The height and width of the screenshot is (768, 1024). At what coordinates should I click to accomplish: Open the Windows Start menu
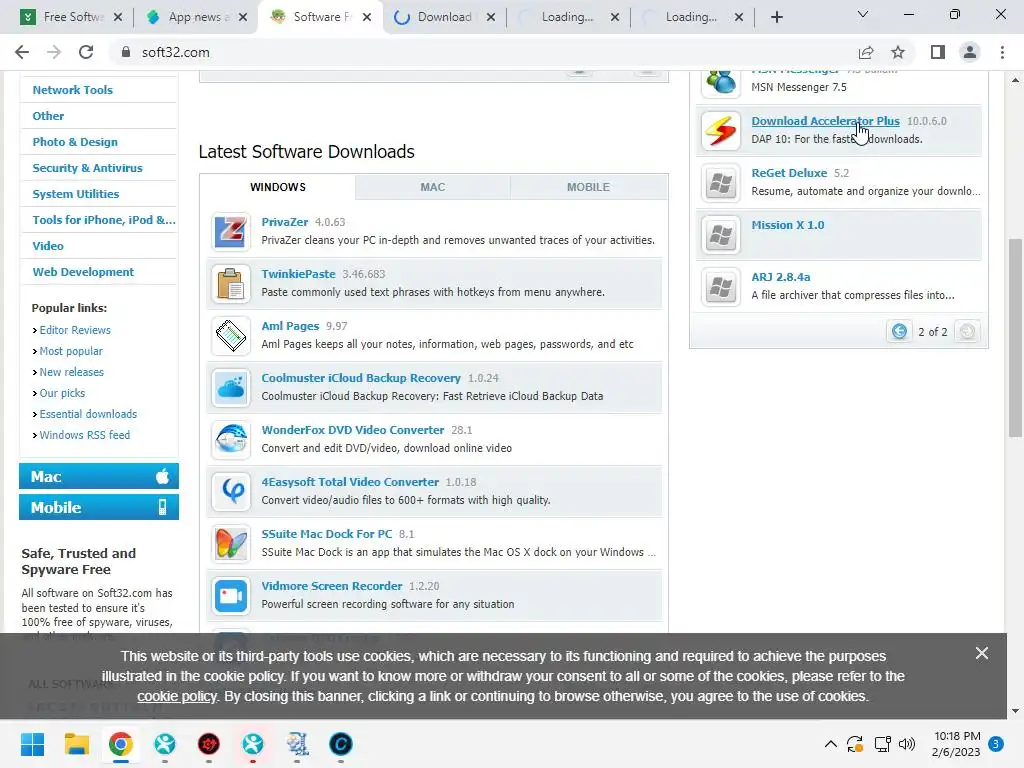pyautogui.click(x=32, y=744)
